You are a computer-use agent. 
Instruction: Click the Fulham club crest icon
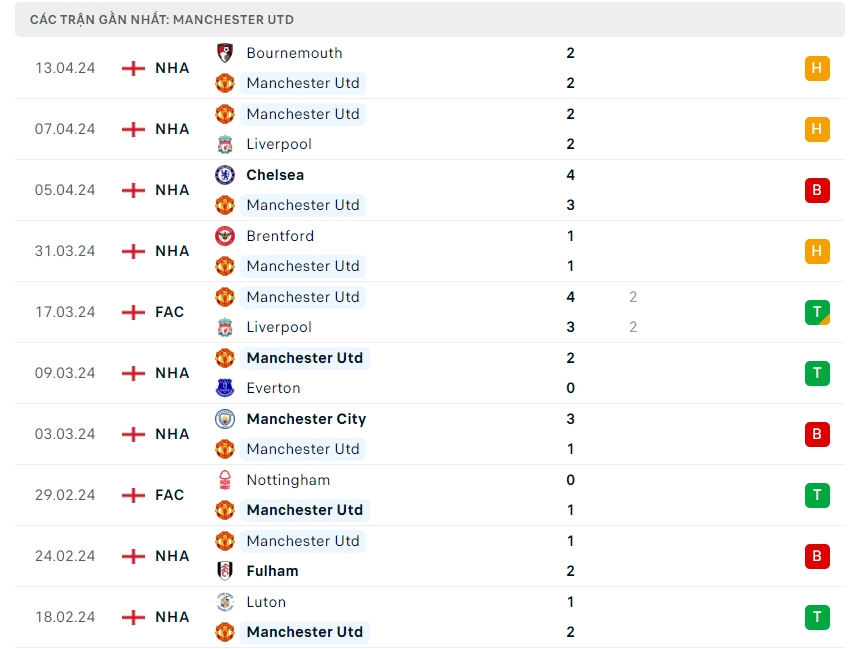[x=225, y=571]
